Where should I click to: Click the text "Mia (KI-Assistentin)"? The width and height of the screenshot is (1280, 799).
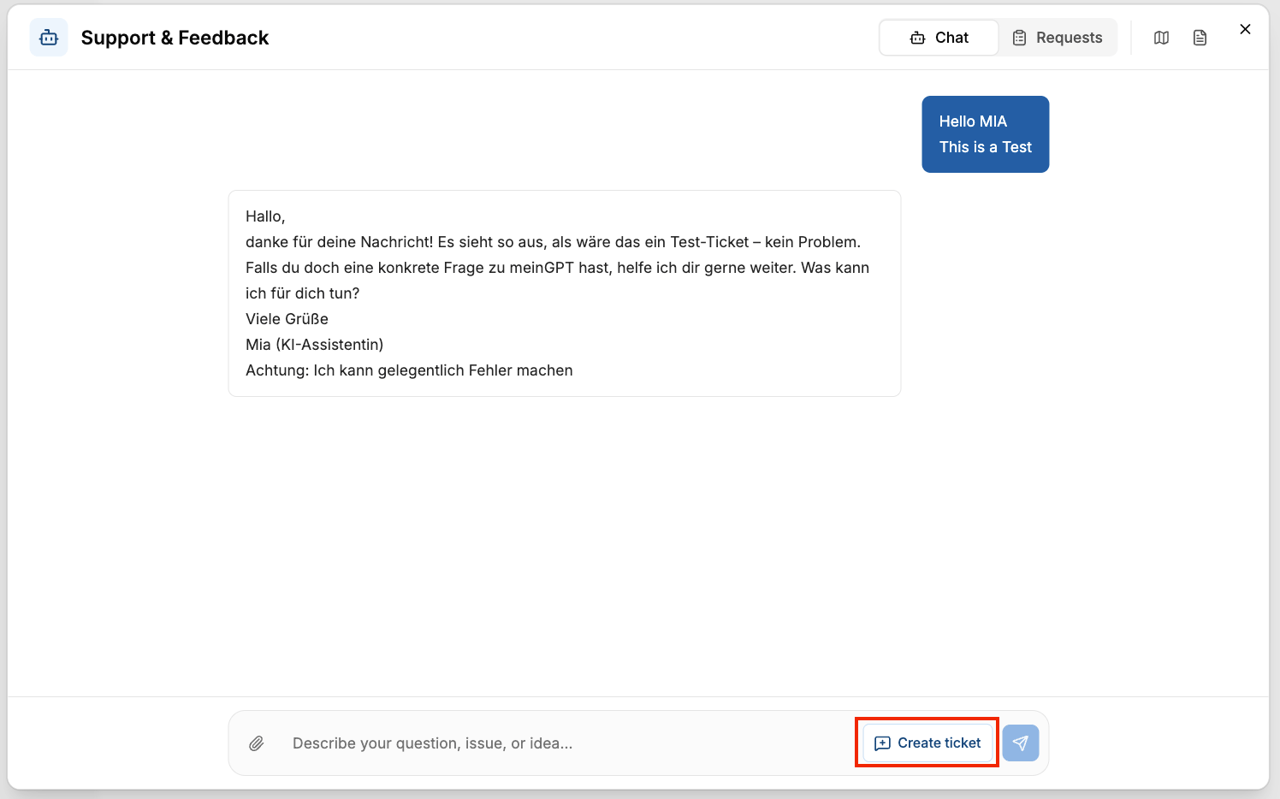point(314,344)
